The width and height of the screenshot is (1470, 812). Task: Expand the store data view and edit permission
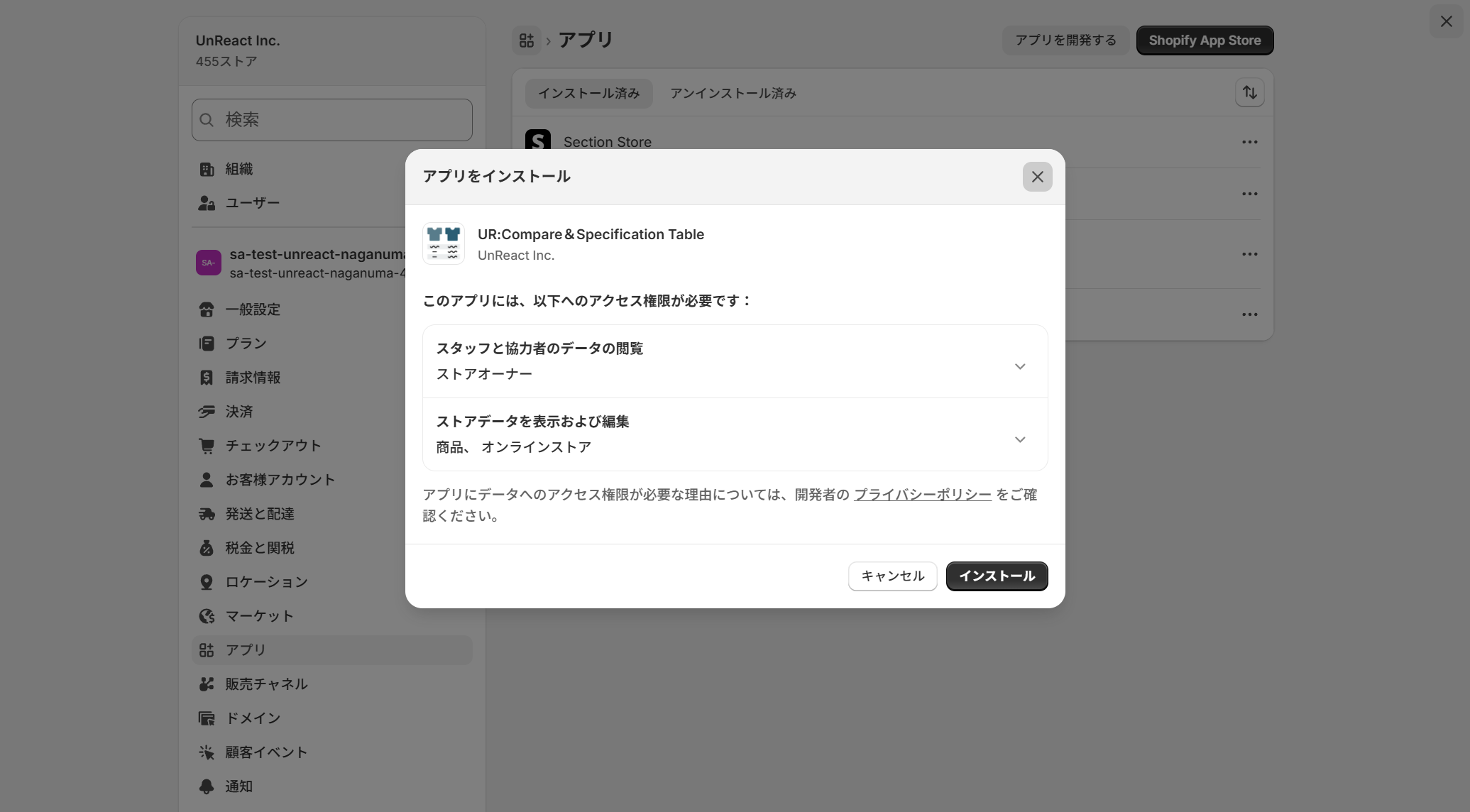pyautogui.click(x=735, y=434)
